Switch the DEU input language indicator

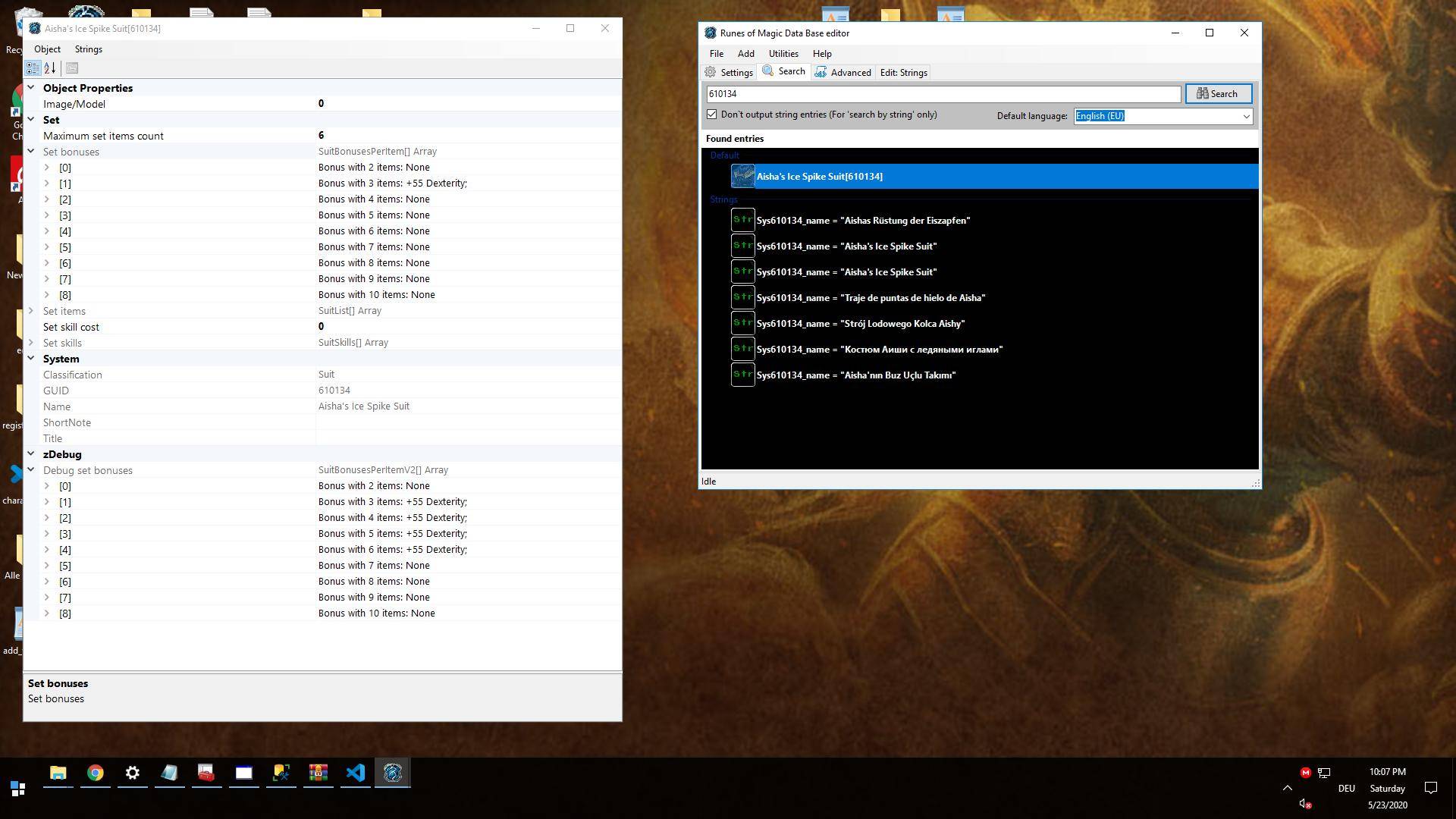click(1347, 789)
